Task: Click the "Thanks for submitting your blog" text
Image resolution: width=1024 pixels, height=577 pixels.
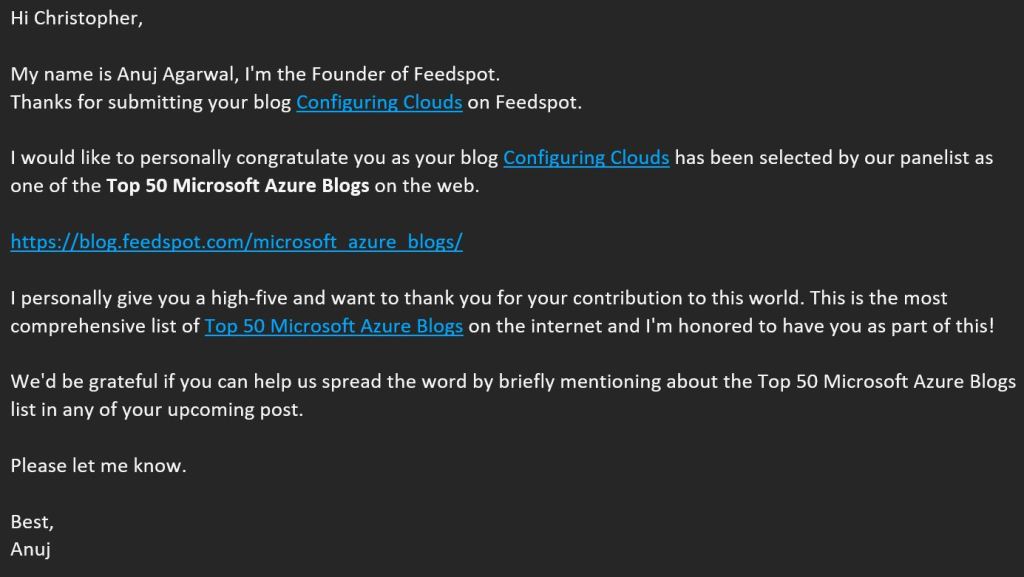Action: click(150, 102)
